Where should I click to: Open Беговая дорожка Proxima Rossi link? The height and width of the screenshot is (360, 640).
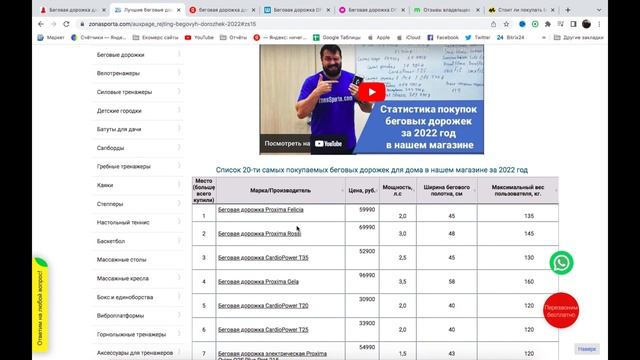pos(259,234)
